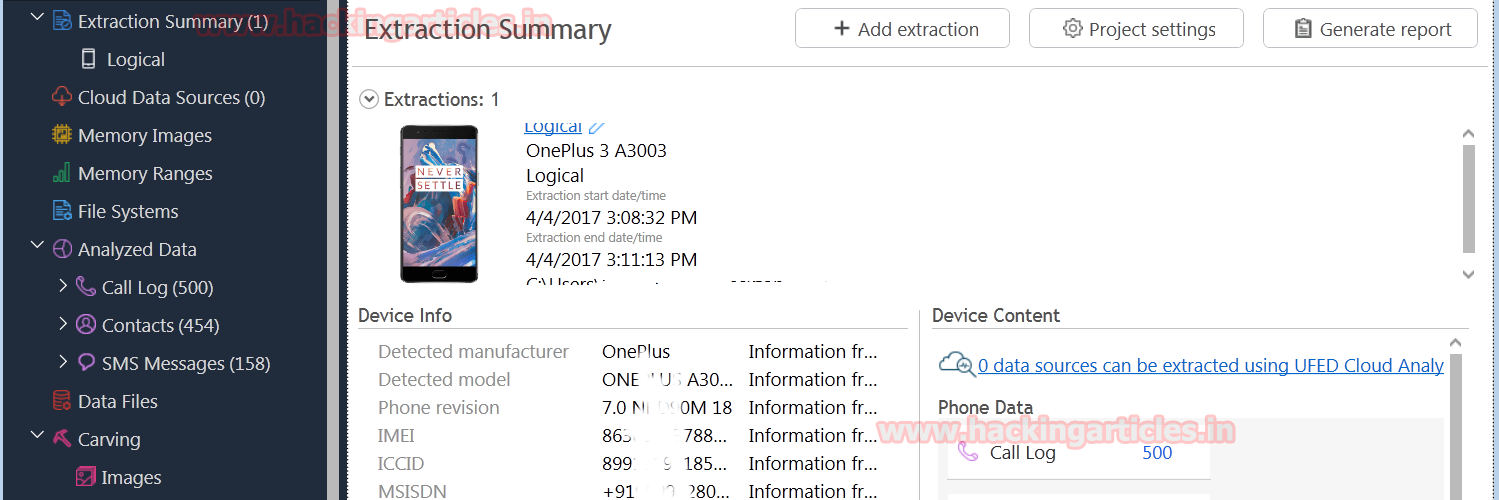This screenshot has height=500, width=1499.
Task: Expand the SMS Messages (158) node
Action: click(63, 362)
